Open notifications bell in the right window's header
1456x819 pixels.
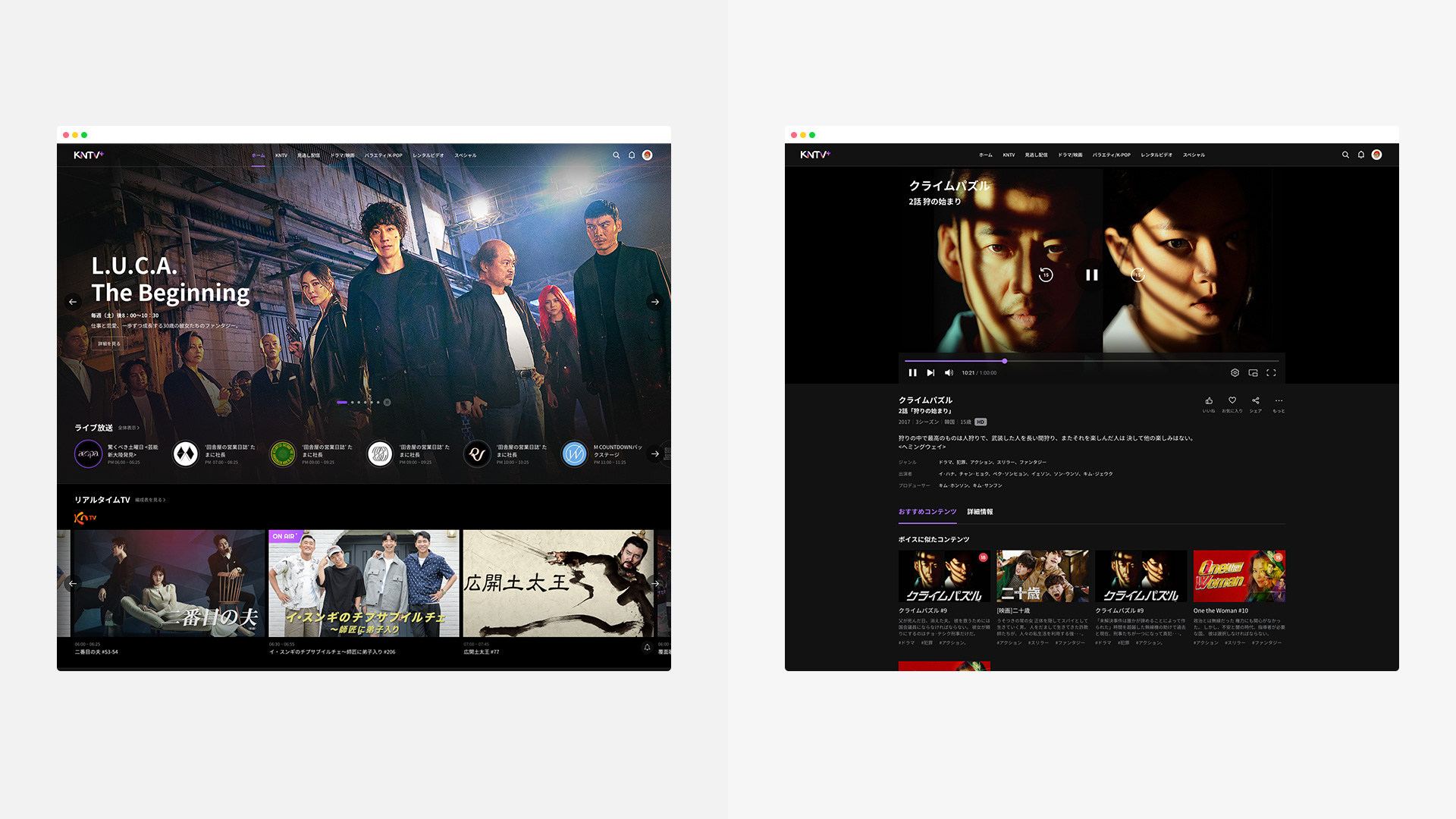[1361, 155]
